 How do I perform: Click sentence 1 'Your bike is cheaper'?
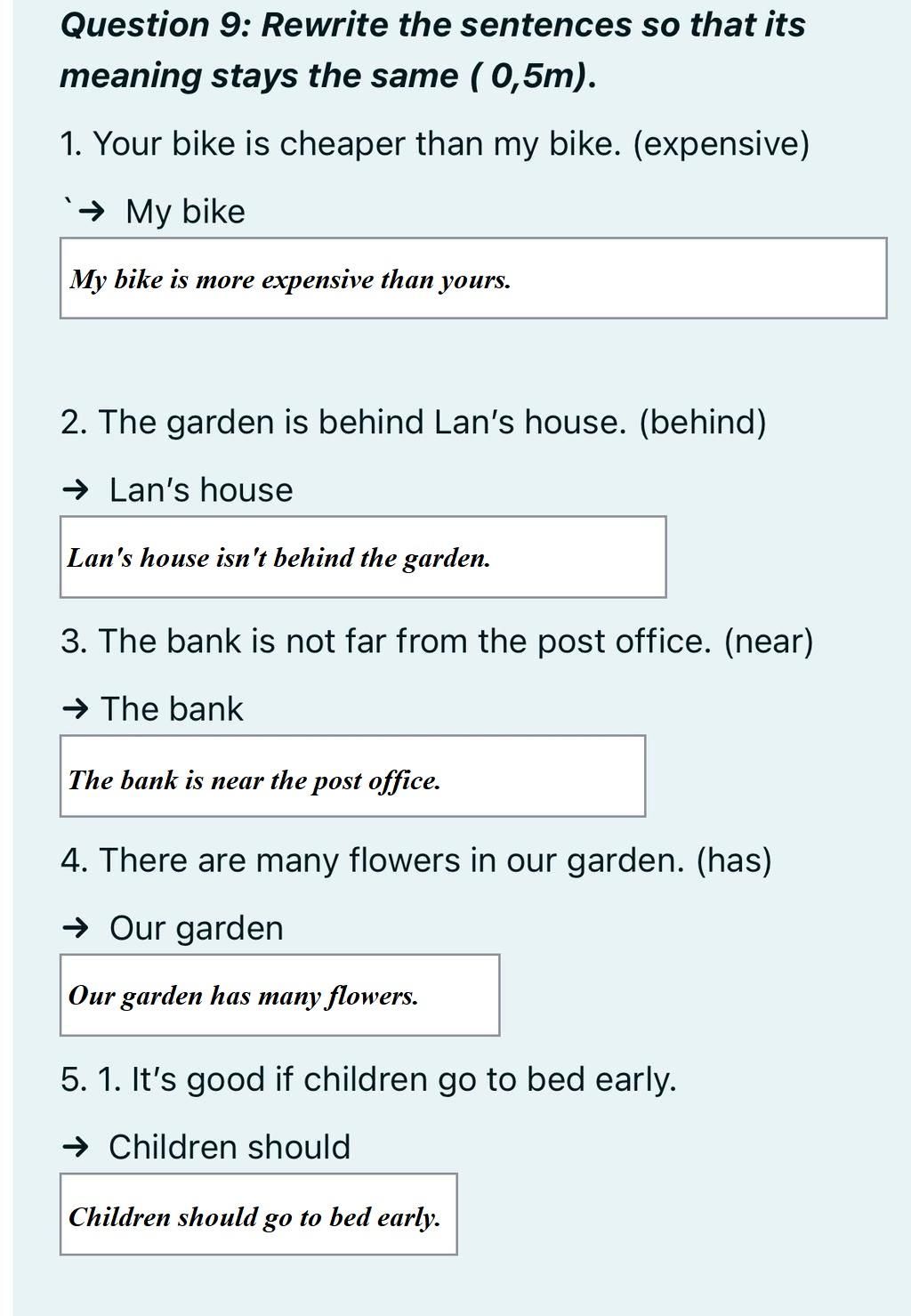click(x=435, y=144)
